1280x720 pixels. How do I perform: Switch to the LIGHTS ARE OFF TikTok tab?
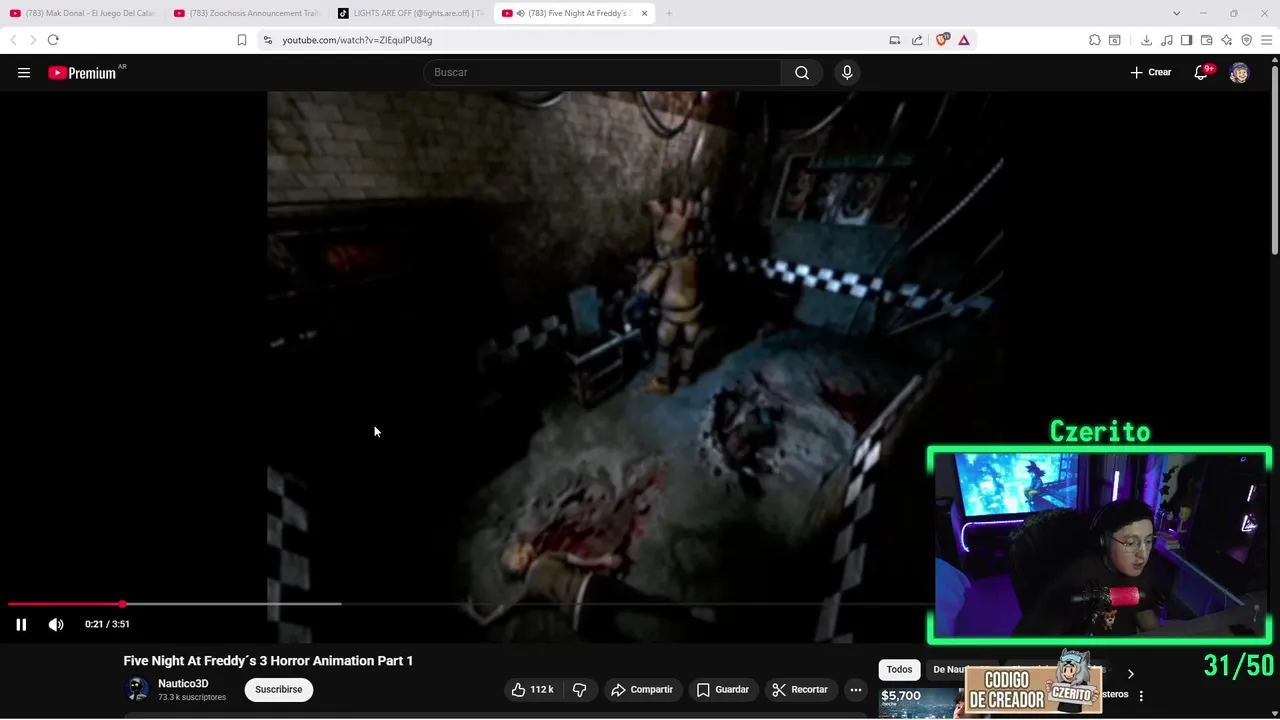click(x=411, y=13)
